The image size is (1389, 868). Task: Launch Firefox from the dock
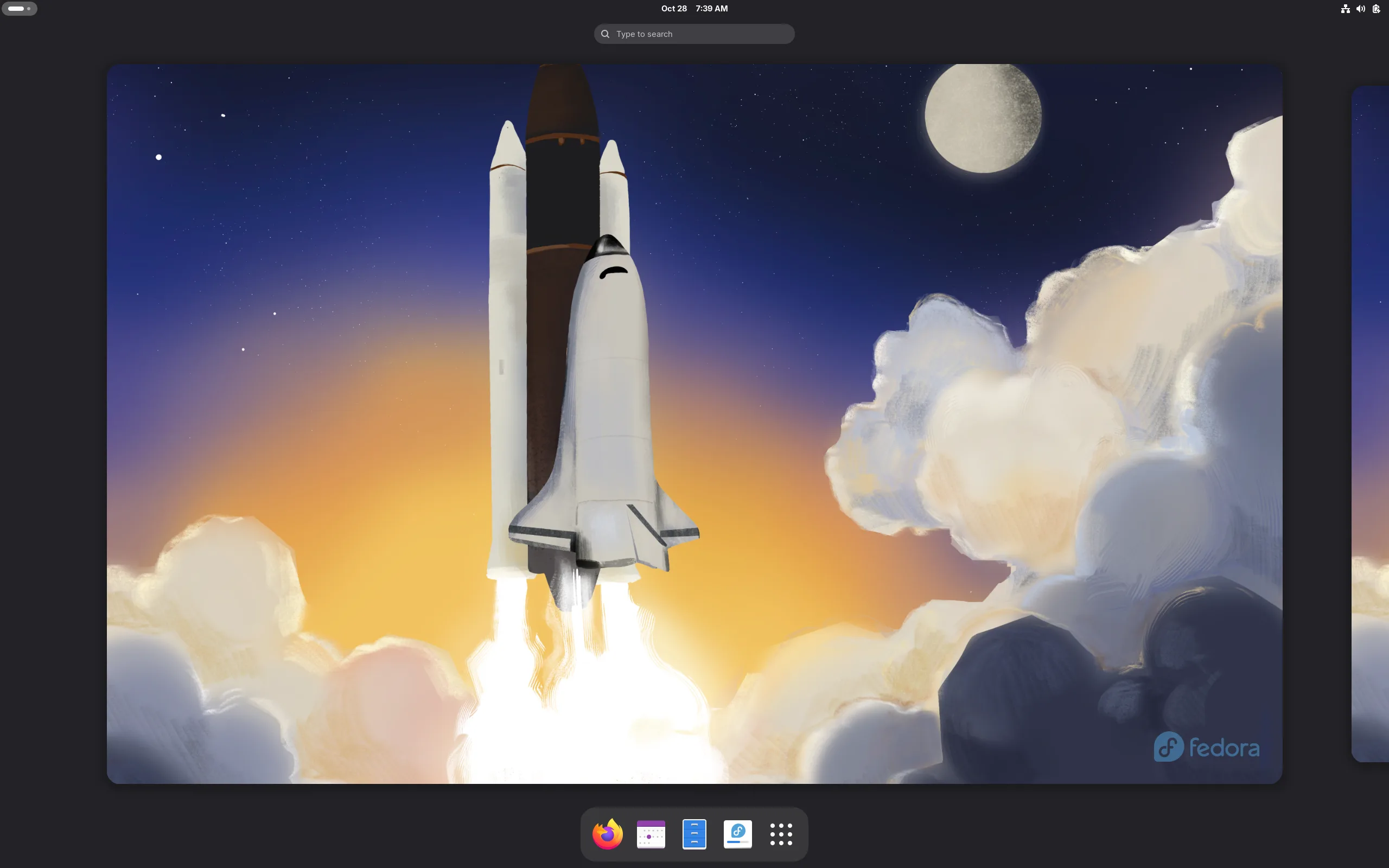pyautogui.click(x=607, y=834)
